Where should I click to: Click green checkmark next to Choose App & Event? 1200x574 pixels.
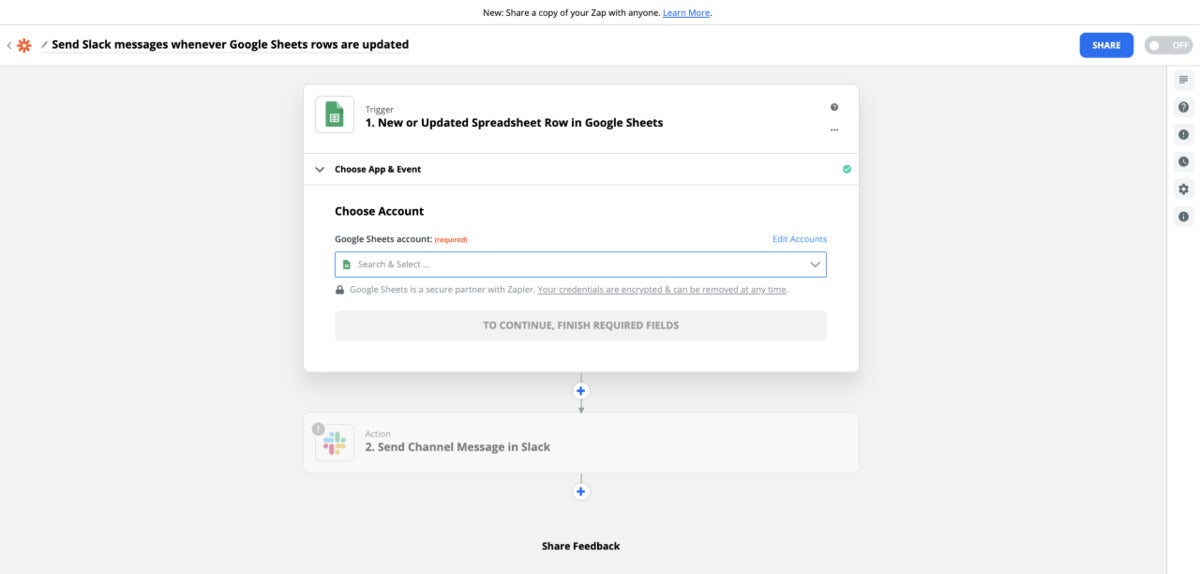847,169
